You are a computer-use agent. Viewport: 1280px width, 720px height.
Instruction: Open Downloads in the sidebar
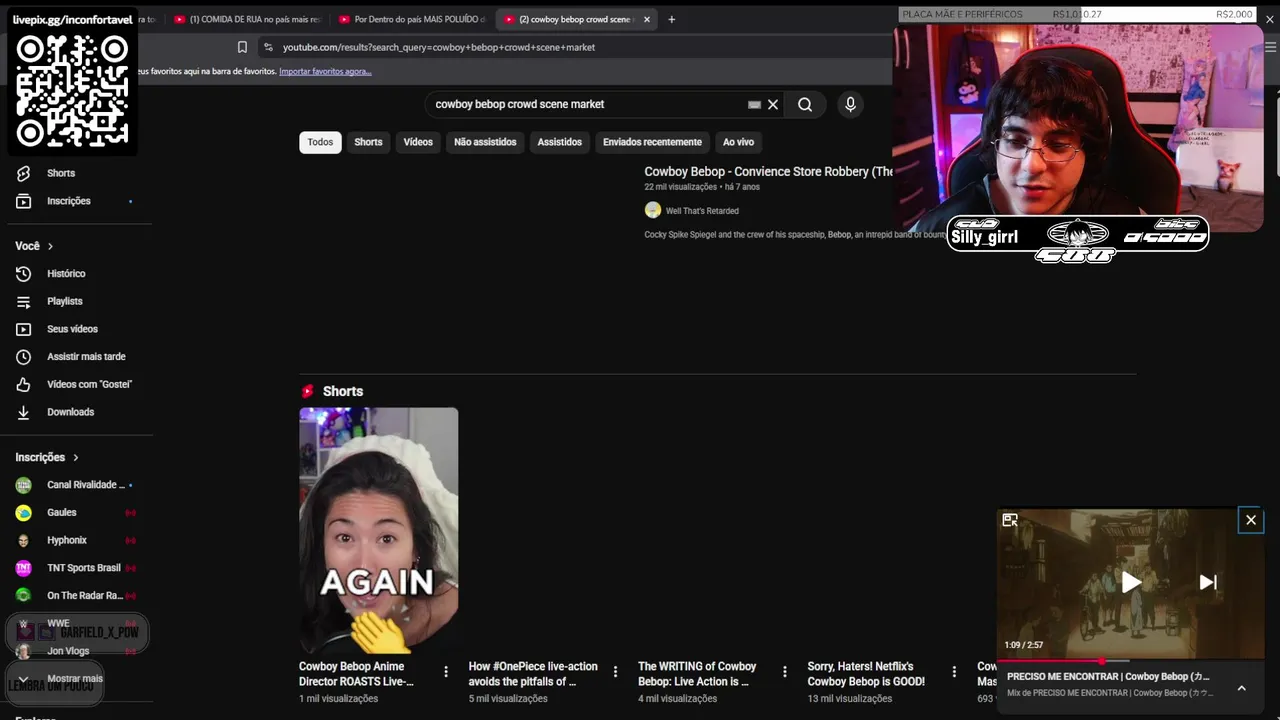tap(70, 412)
